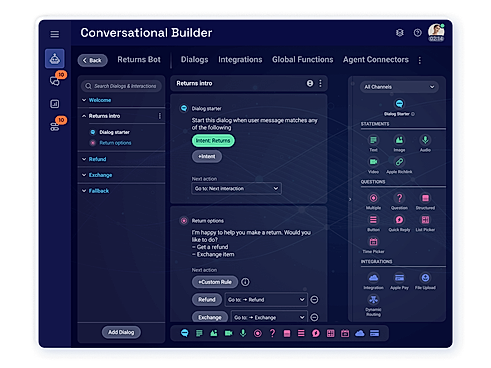Image resolution: width=491 pixels, height=368 pixels.
Task: Remove the Refund rule with minus icon
Action: tap(314, 300)
